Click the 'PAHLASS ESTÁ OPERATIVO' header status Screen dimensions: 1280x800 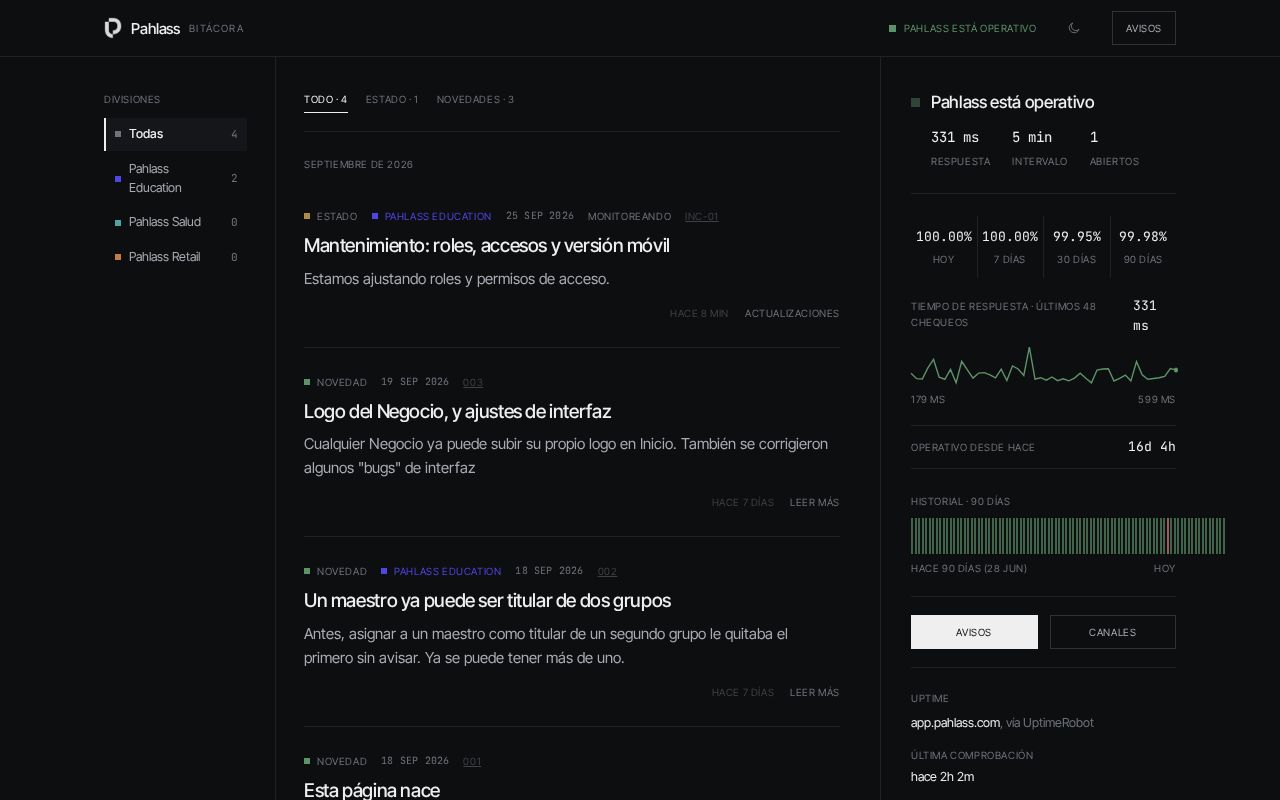(x=962, y=28)
